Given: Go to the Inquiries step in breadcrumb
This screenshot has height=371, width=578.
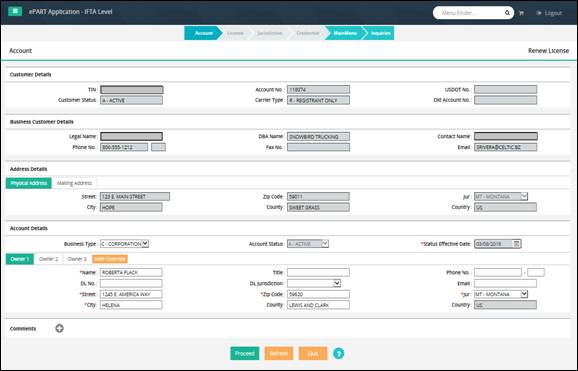Looking at the screenshot, I should pyautogui.click(x=380, y=33).
